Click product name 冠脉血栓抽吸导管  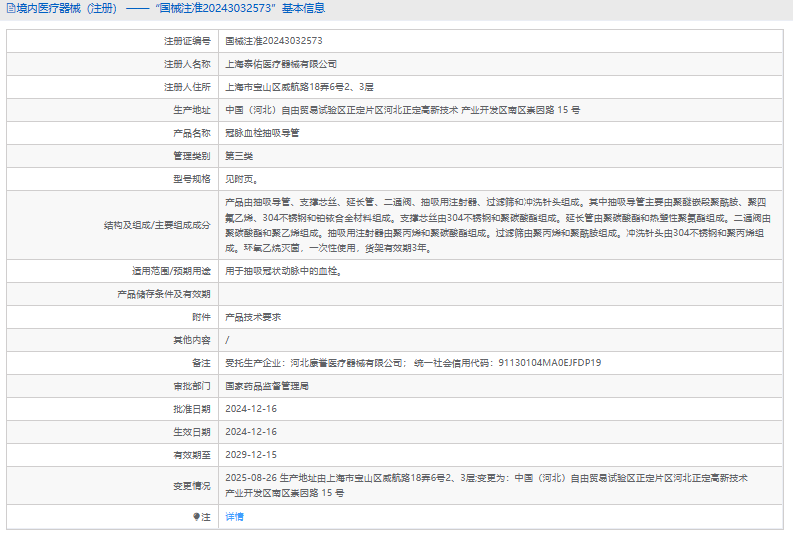pos(261,133)
